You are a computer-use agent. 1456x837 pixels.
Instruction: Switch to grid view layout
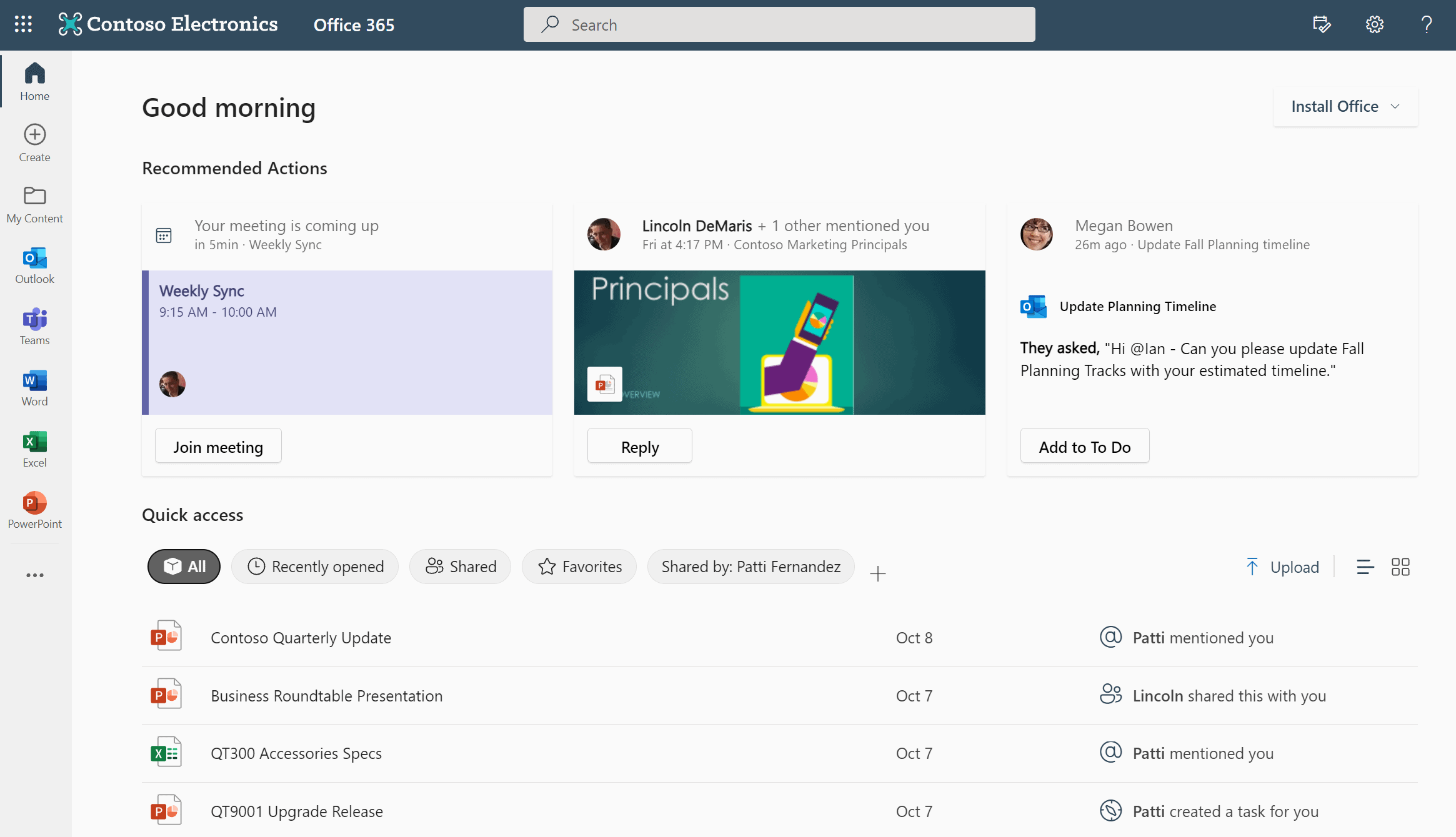1400,567
